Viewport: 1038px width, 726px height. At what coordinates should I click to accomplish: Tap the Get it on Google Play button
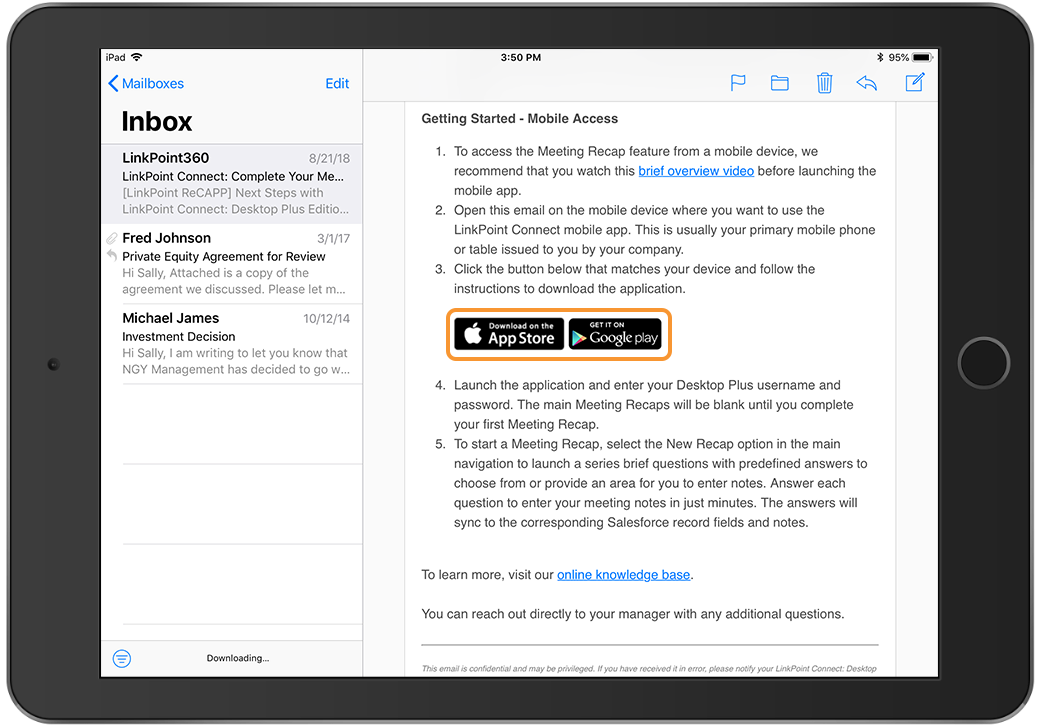(615, 334)
